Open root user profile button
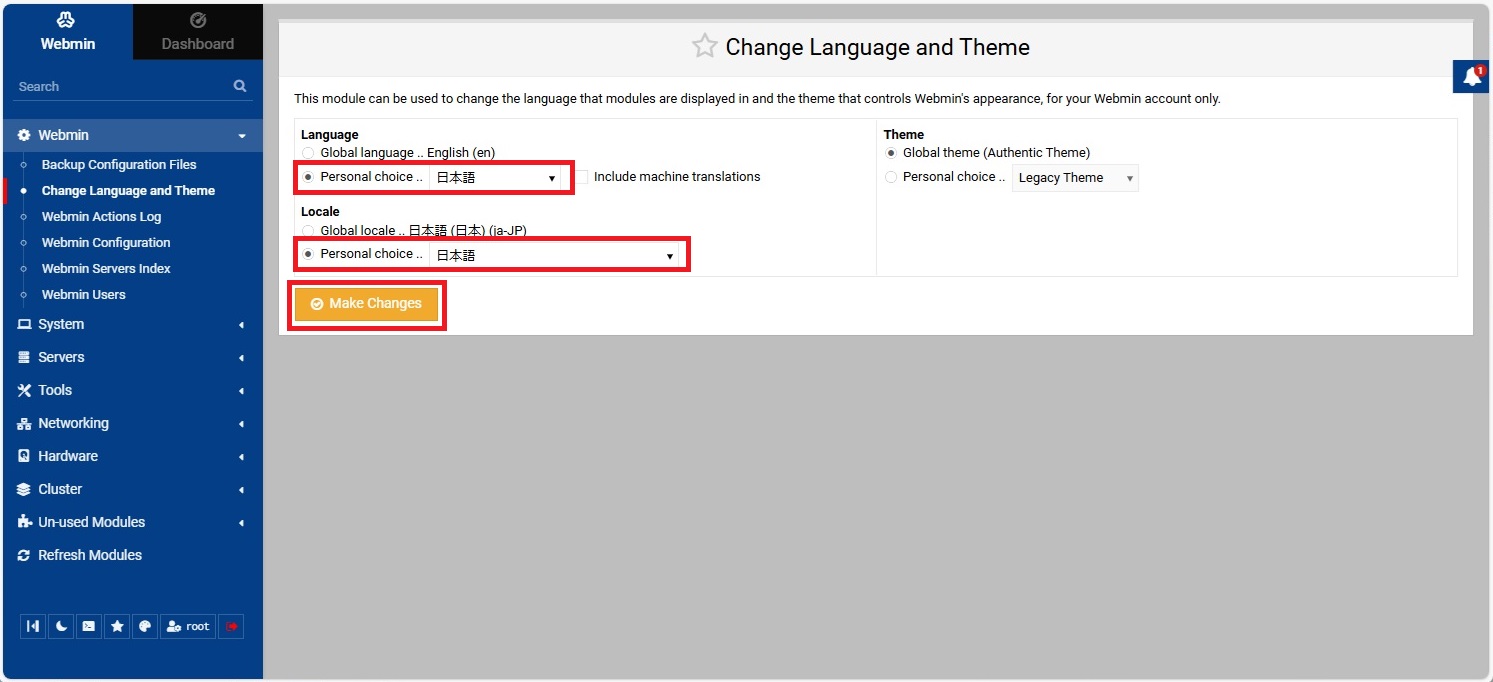 pos(188,626)
